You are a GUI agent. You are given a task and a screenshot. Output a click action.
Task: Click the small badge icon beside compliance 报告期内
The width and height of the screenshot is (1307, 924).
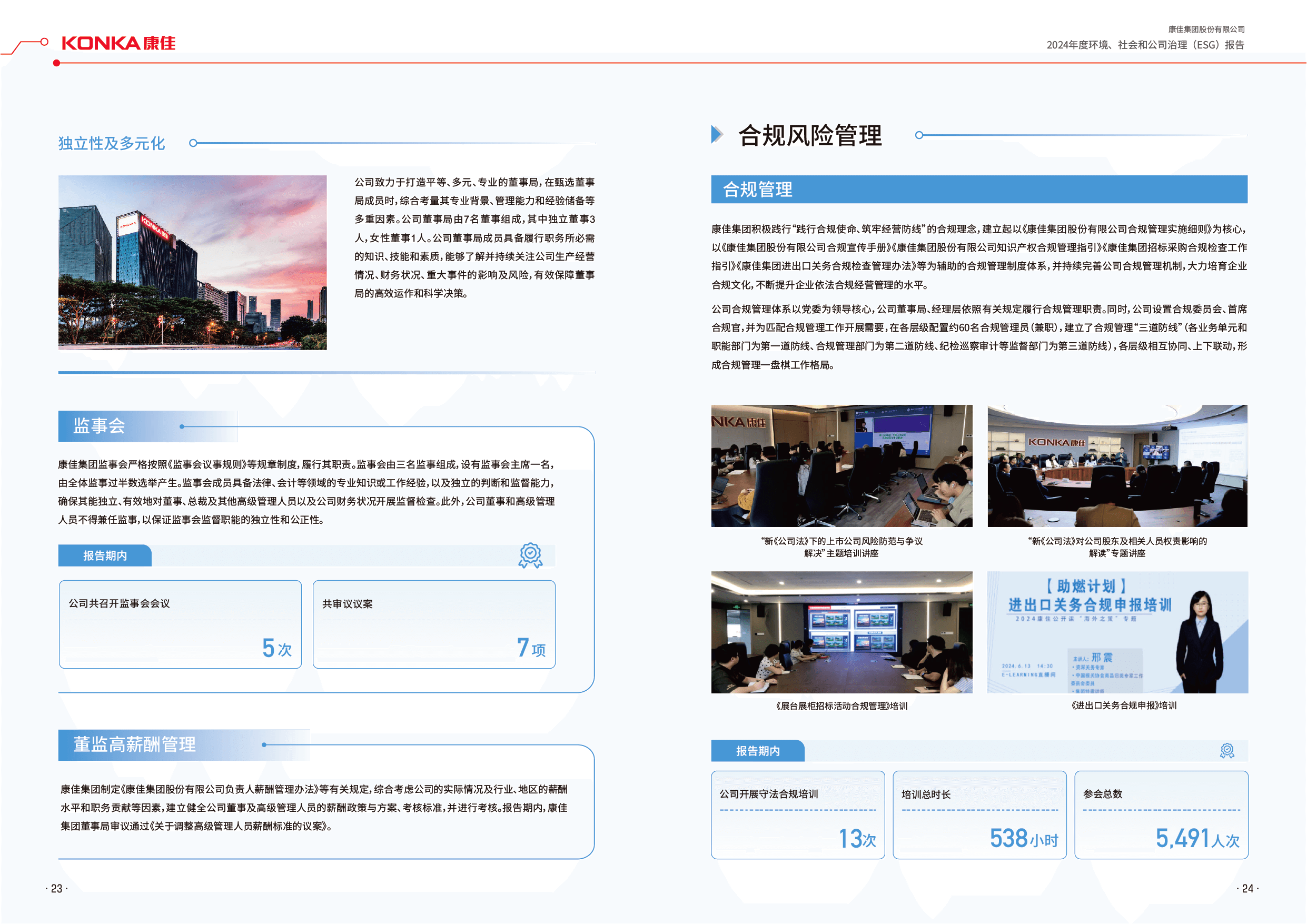click(1227, 750)
